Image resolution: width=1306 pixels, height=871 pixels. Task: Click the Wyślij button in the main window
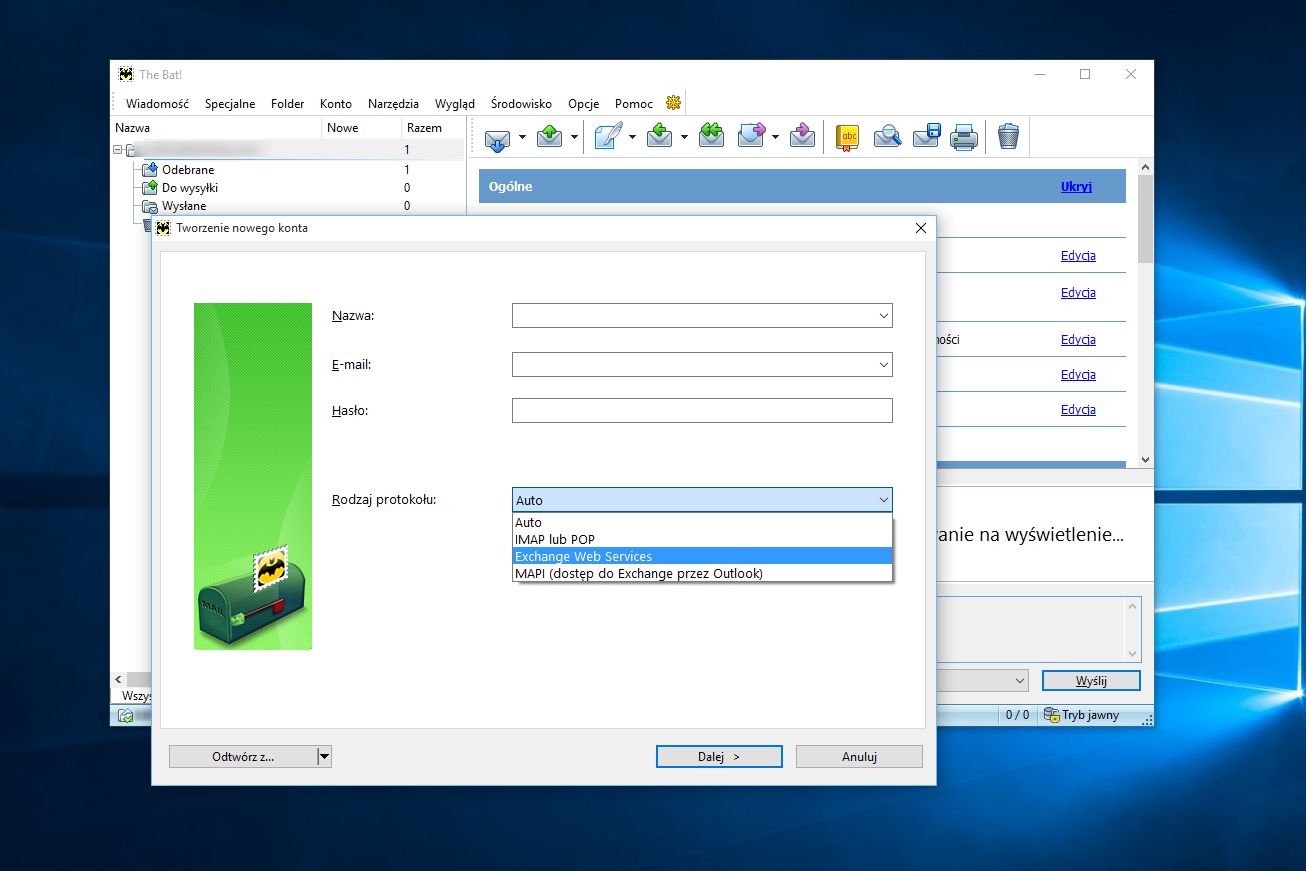(1091, 681)
